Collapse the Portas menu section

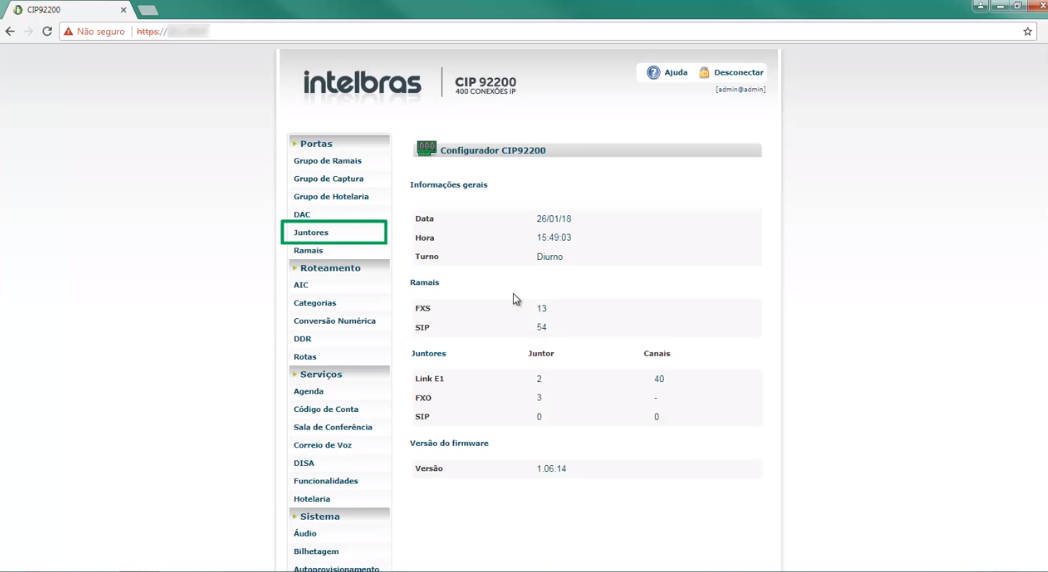pos(316,144)
